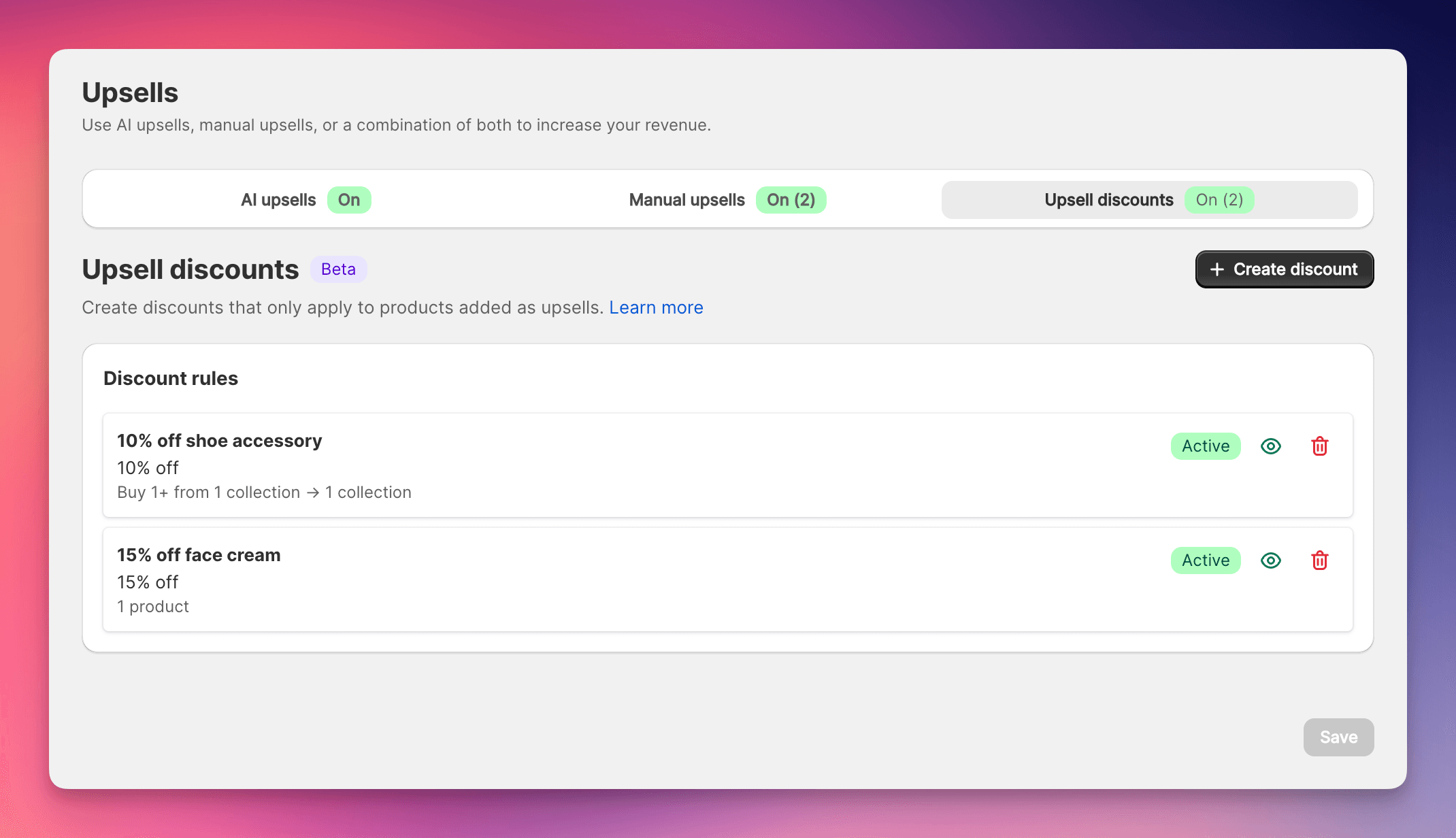Show shoe accessory discount with visibility toggle
This screenshot has height=838, width=1456.
tap(1271, 446)
